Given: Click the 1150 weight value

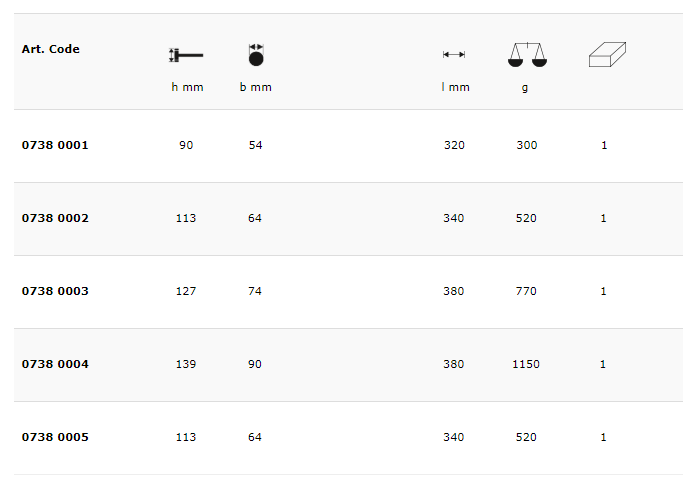Looking at the screenshot, I should tap(526, 364).
